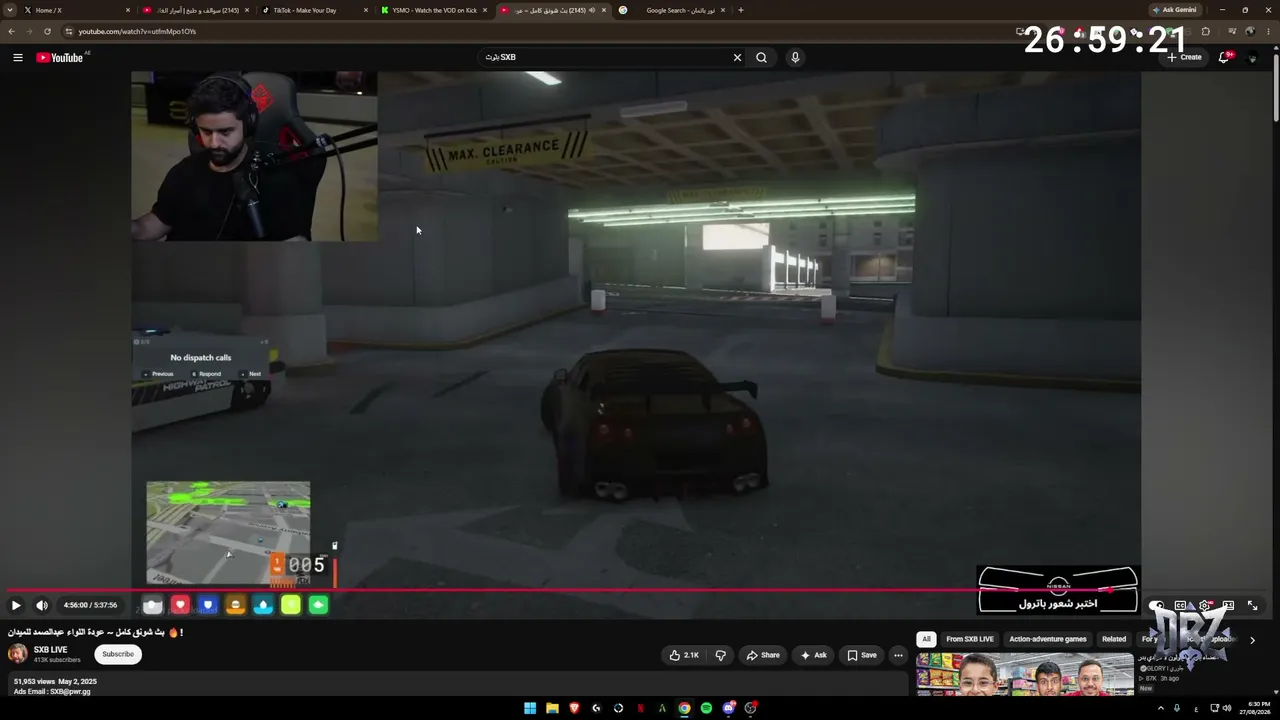The width and height of the screenshot is (1280, 720).
Task: Open player settings gear
Action: pyautogui.click(x=1205, y=605)
